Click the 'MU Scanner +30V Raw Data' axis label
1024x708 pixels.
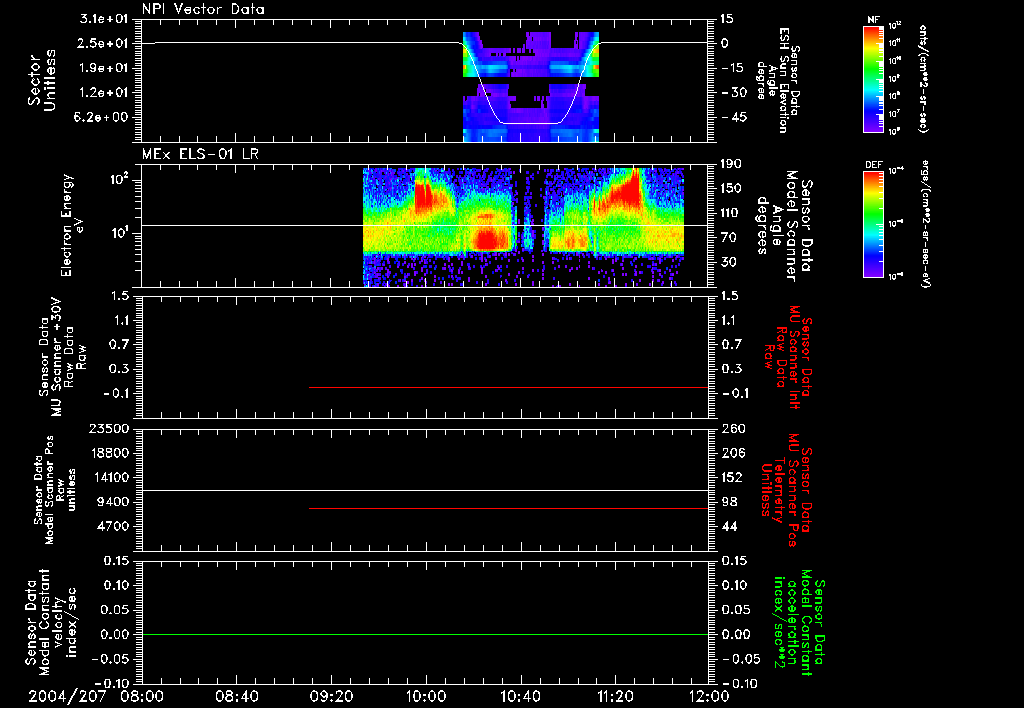62,358
